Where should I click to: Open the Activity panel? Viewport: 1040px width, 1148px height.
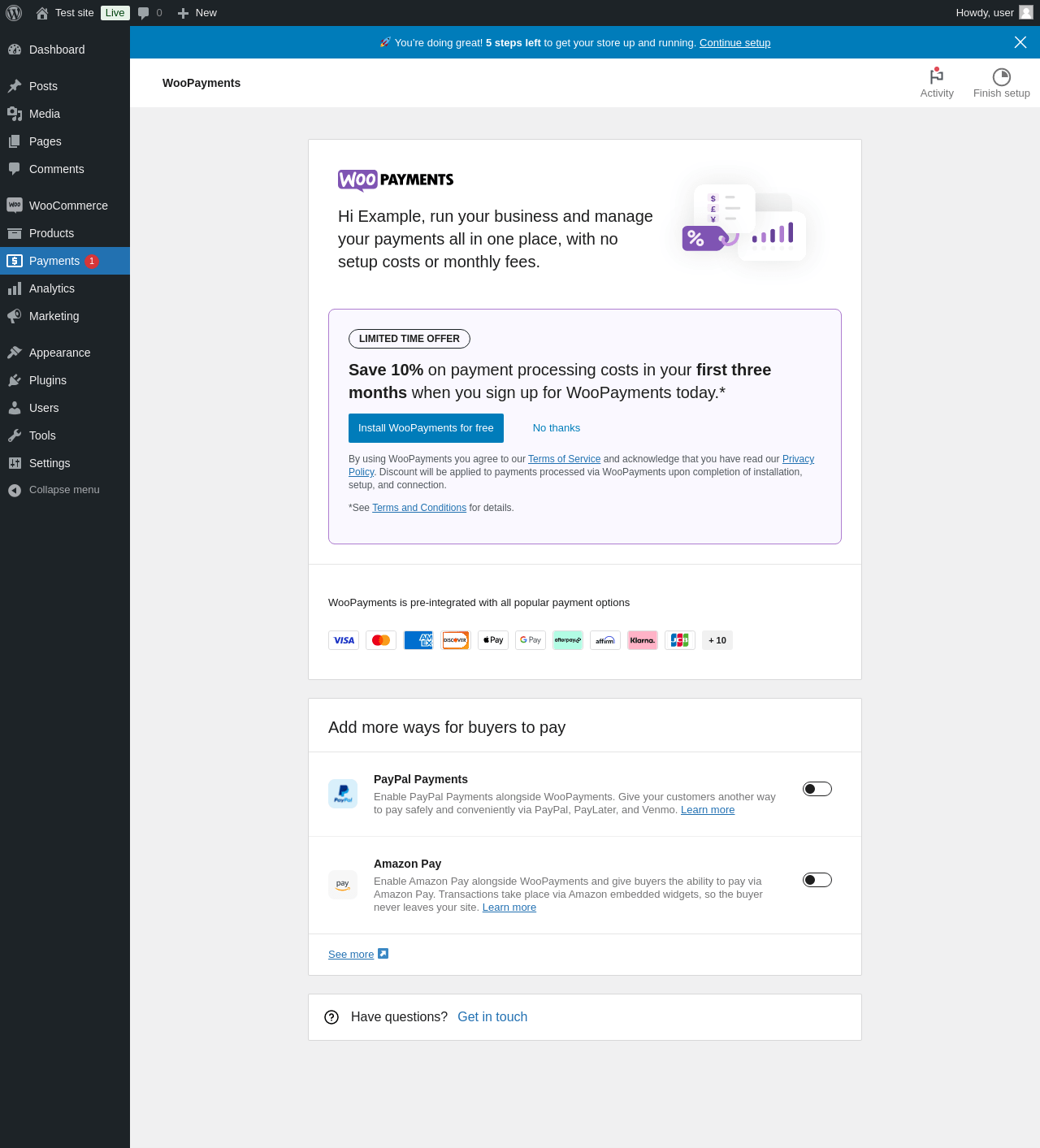[937, 83]
